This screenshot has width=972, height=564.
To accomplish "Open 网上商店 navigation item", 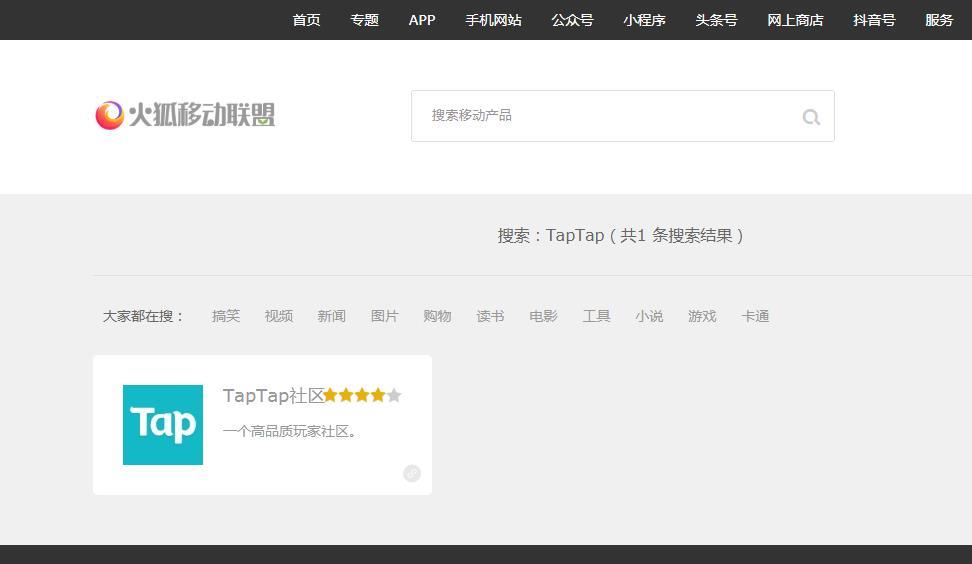I will tap(795, 20).
